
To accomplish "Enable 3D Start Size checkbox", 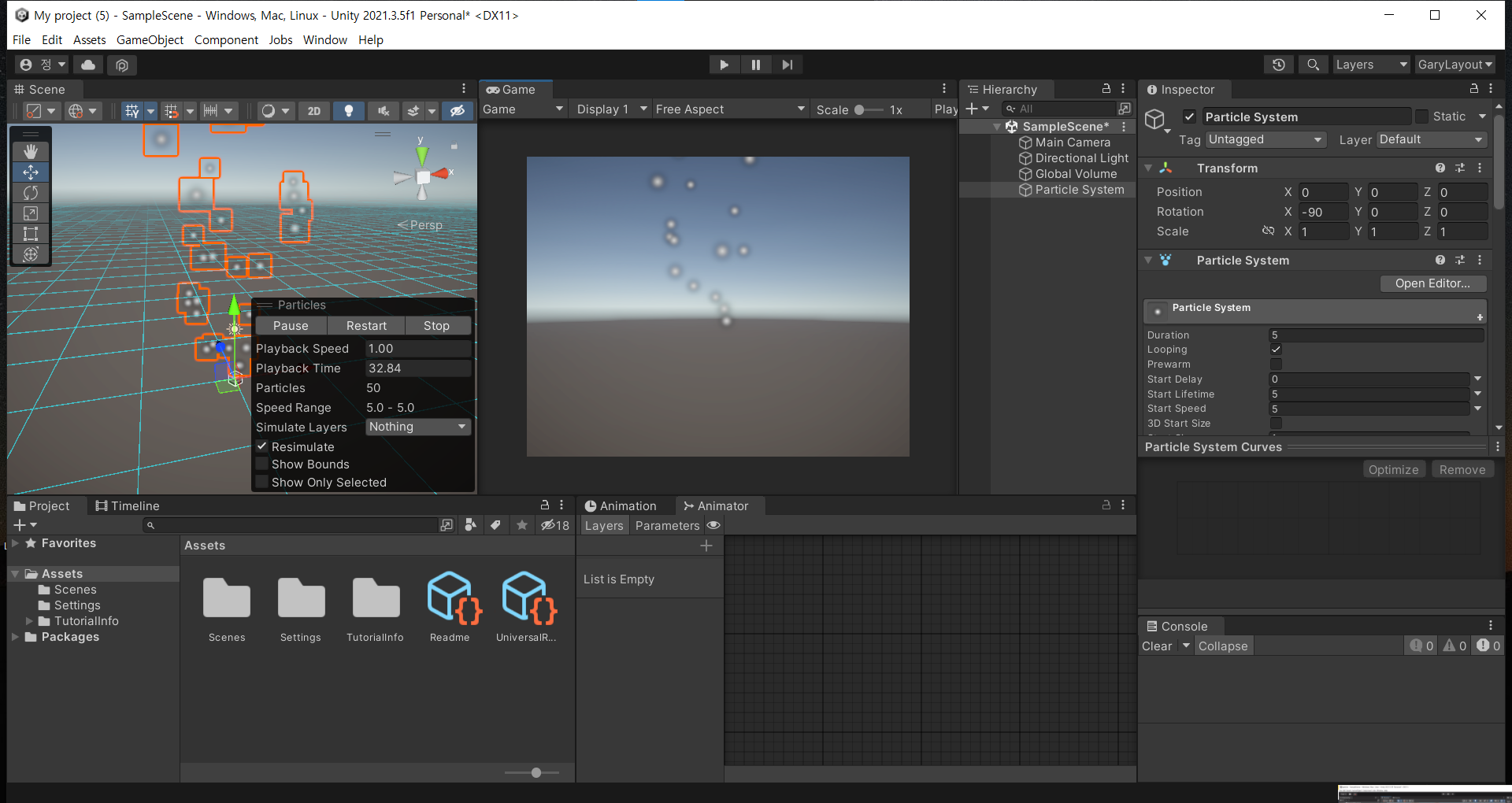I will tap(1276, 424).
